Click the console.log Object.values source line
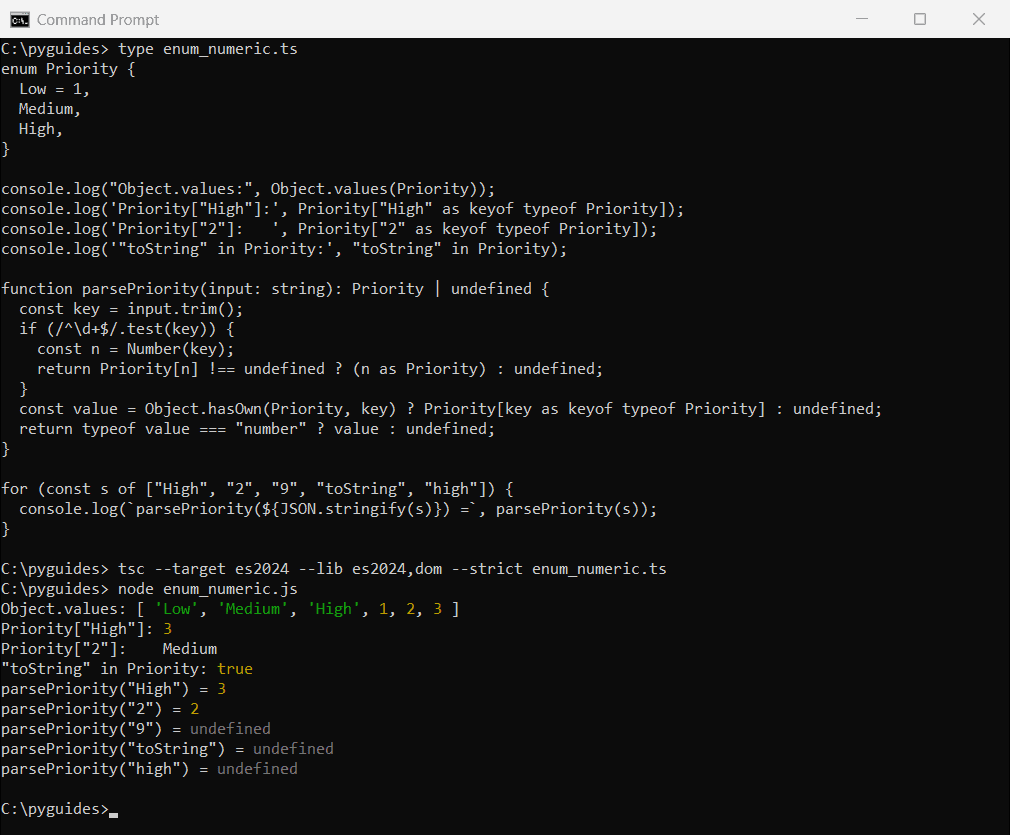1010x835 pixels. click(248, 189)
